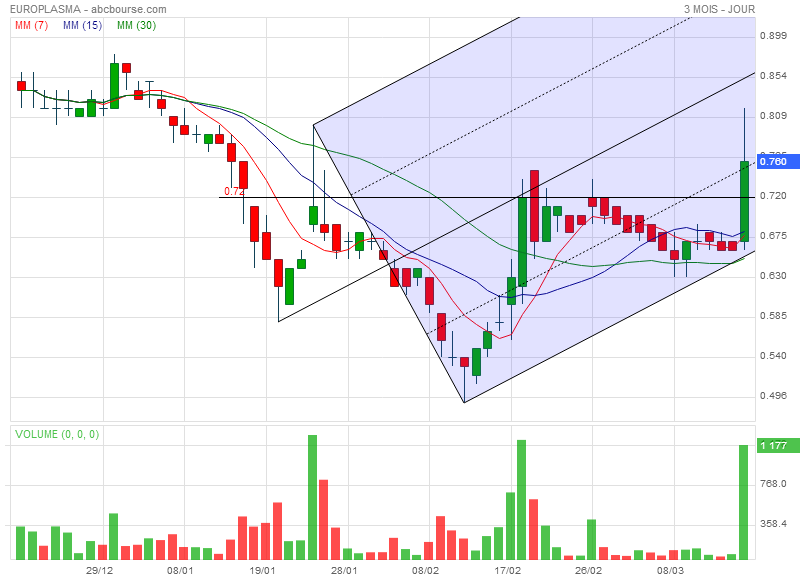Click the 26/02 date axis label

(x=588, y=570)
